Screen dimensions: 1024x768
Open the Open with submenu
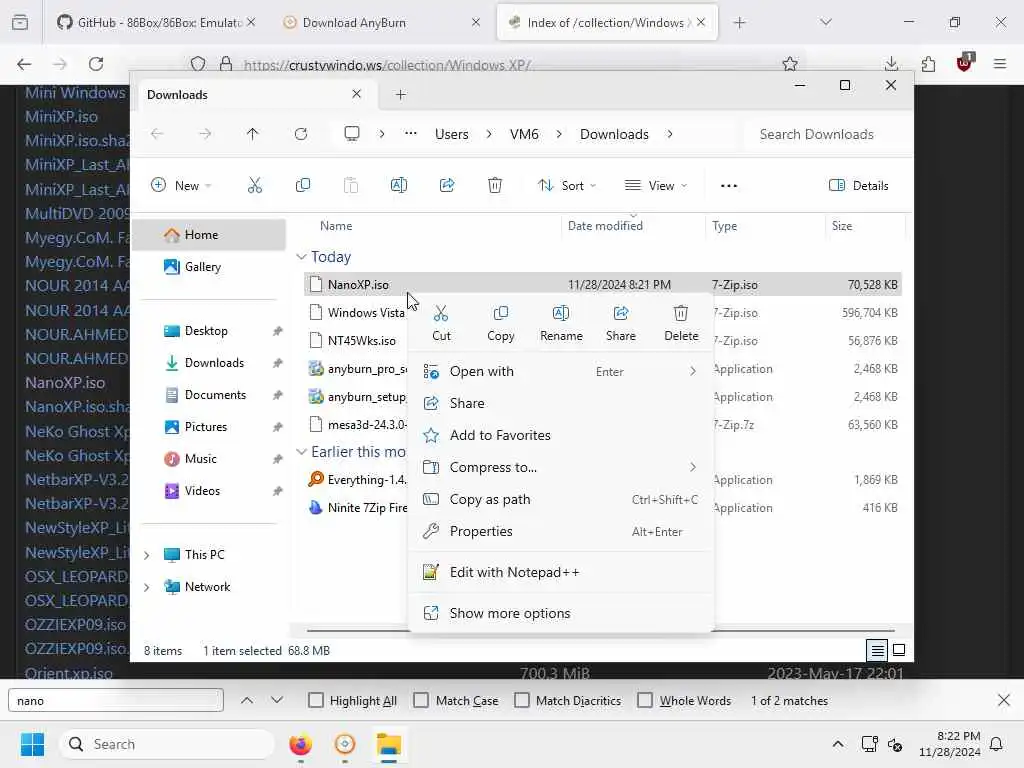(560, 372)
